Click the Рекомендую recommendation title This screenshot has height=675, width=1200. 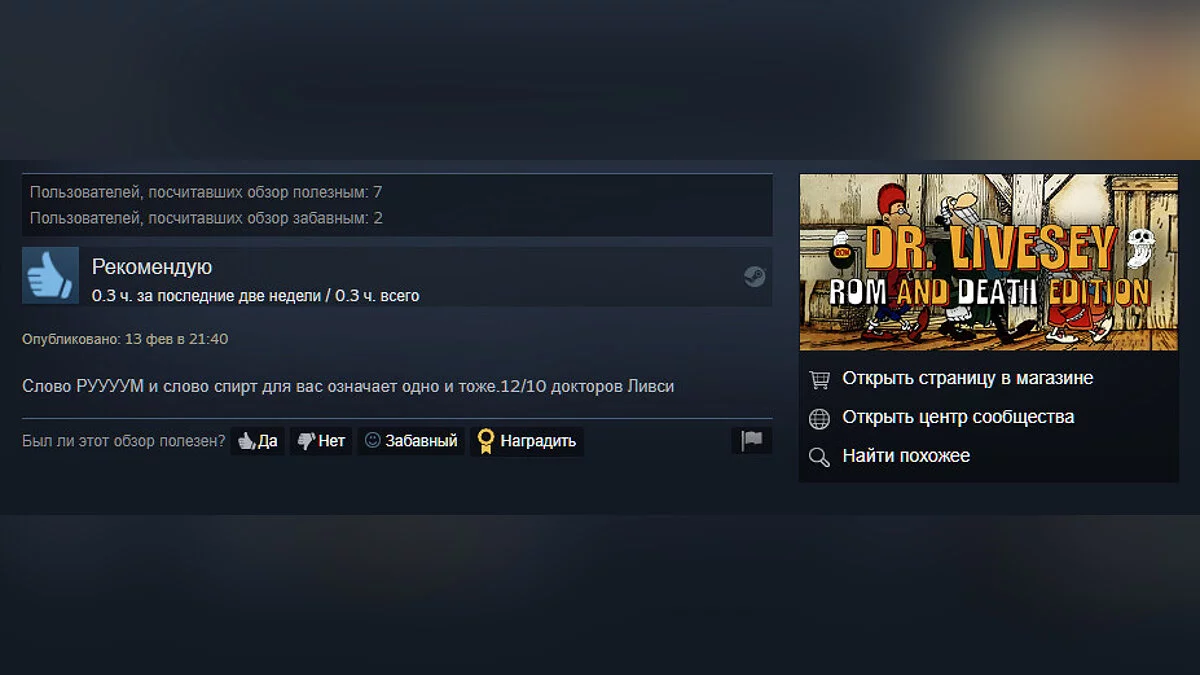(152, 267)
